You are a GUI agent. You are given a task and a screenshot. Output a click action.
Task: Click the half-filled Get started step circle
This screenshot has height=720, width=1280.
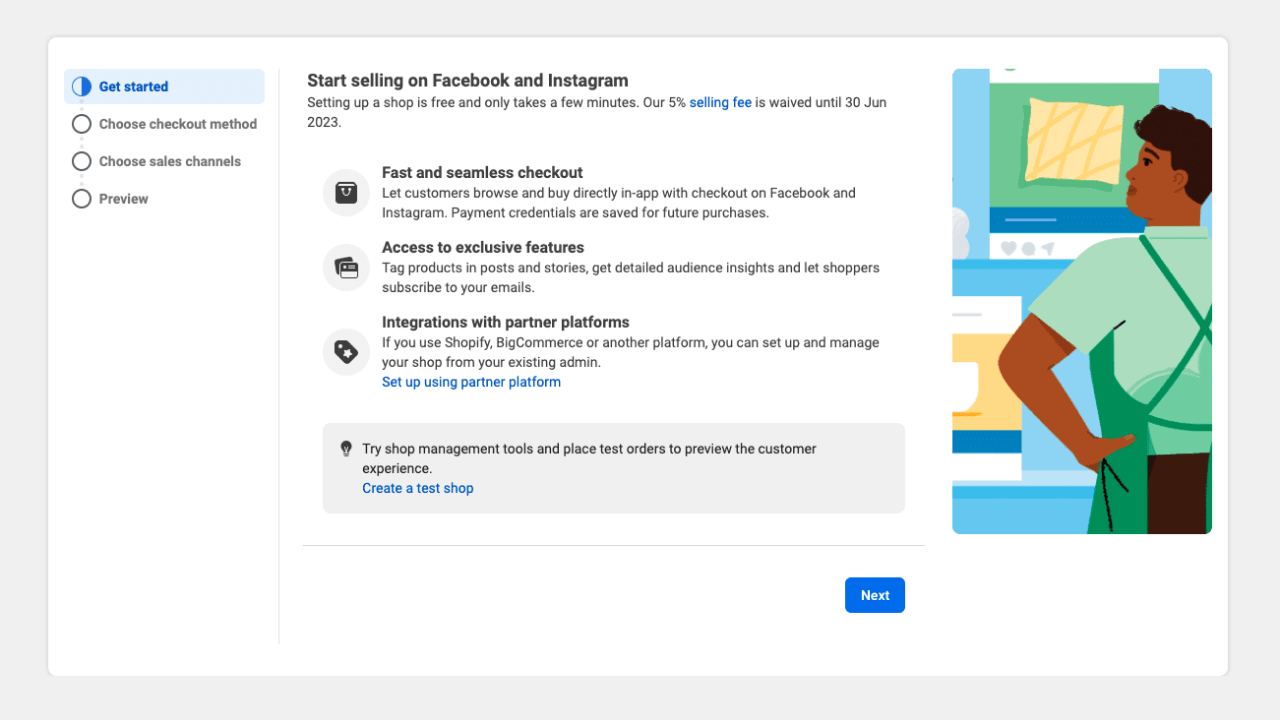82,87
